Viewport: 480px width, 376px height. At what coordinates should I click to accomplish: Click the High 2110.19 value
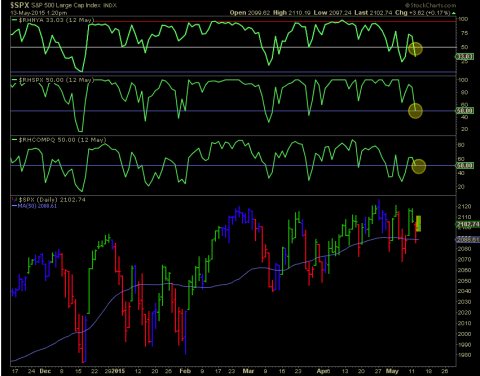292,13
